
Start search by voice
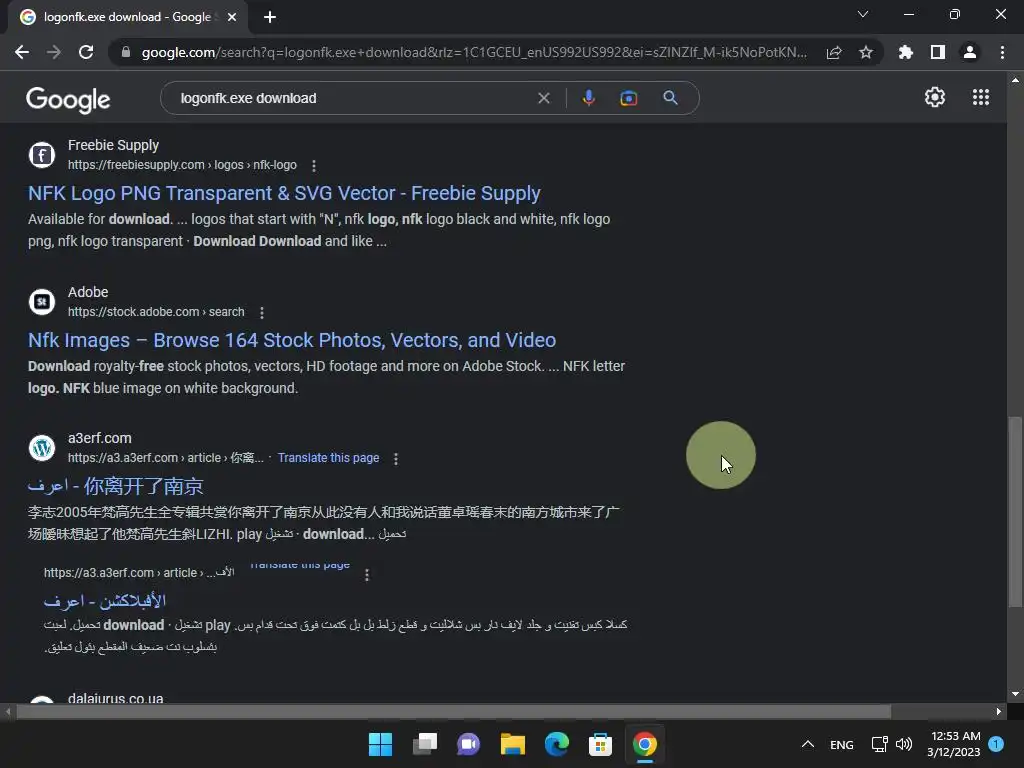tap(588, 98)
